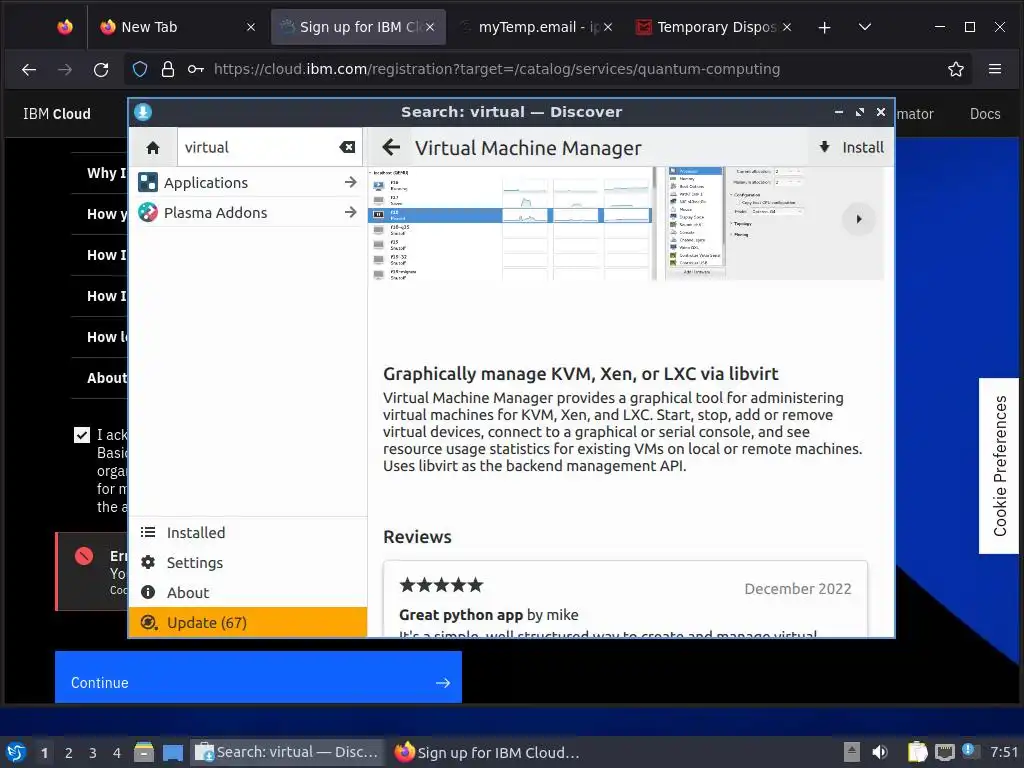1024x768 pixels.
Task: Close the Sign up for IBM Cloud tab
Action: (430, 27)
